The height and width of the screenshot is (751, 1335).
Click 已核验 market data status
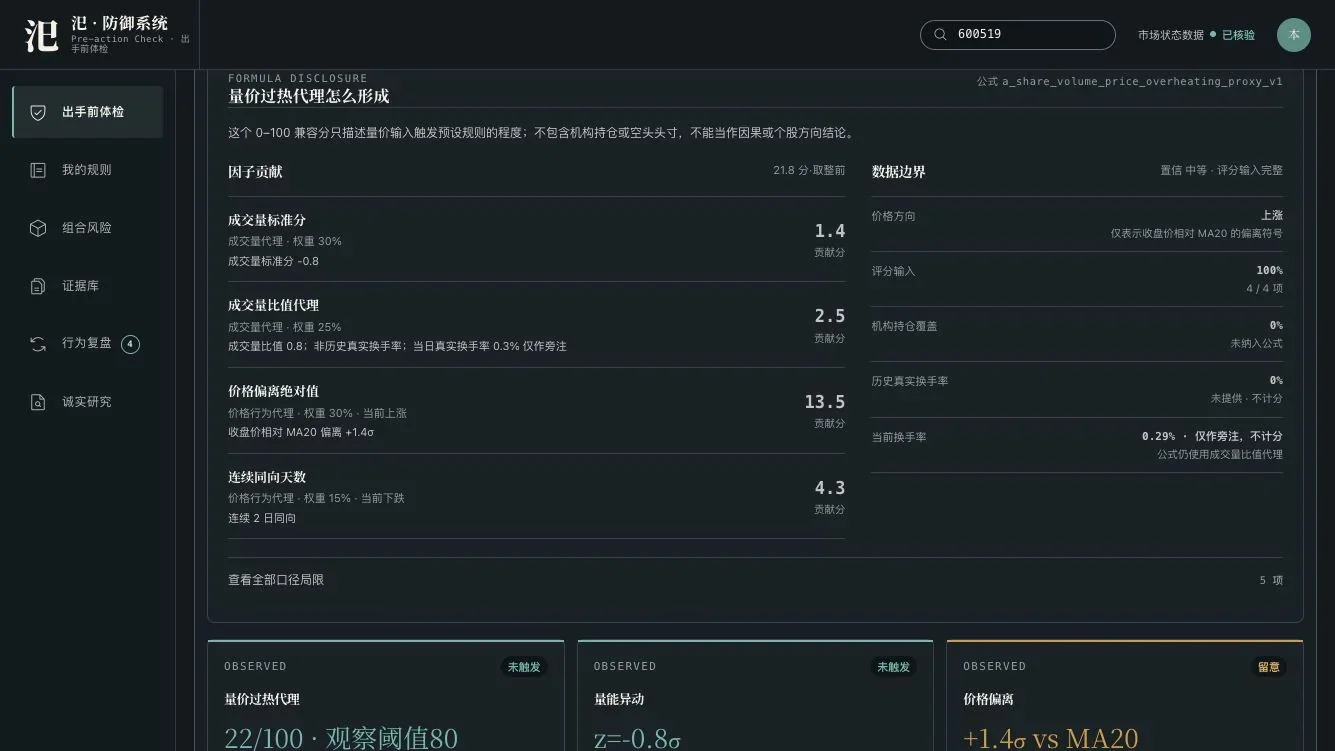coord(1238,35)
